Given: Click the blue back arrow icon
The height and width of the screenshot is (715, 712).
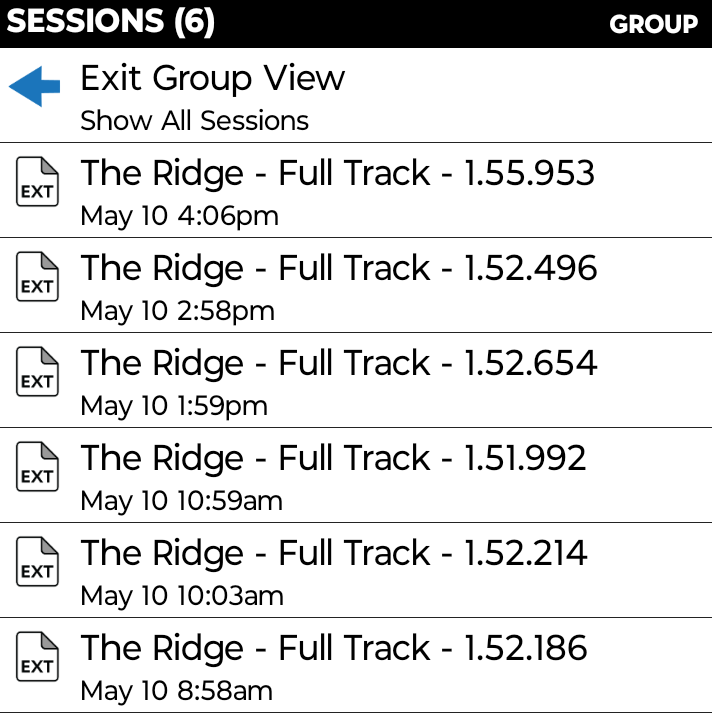Looking at the screenshot, I should click(x=35, y=86).
